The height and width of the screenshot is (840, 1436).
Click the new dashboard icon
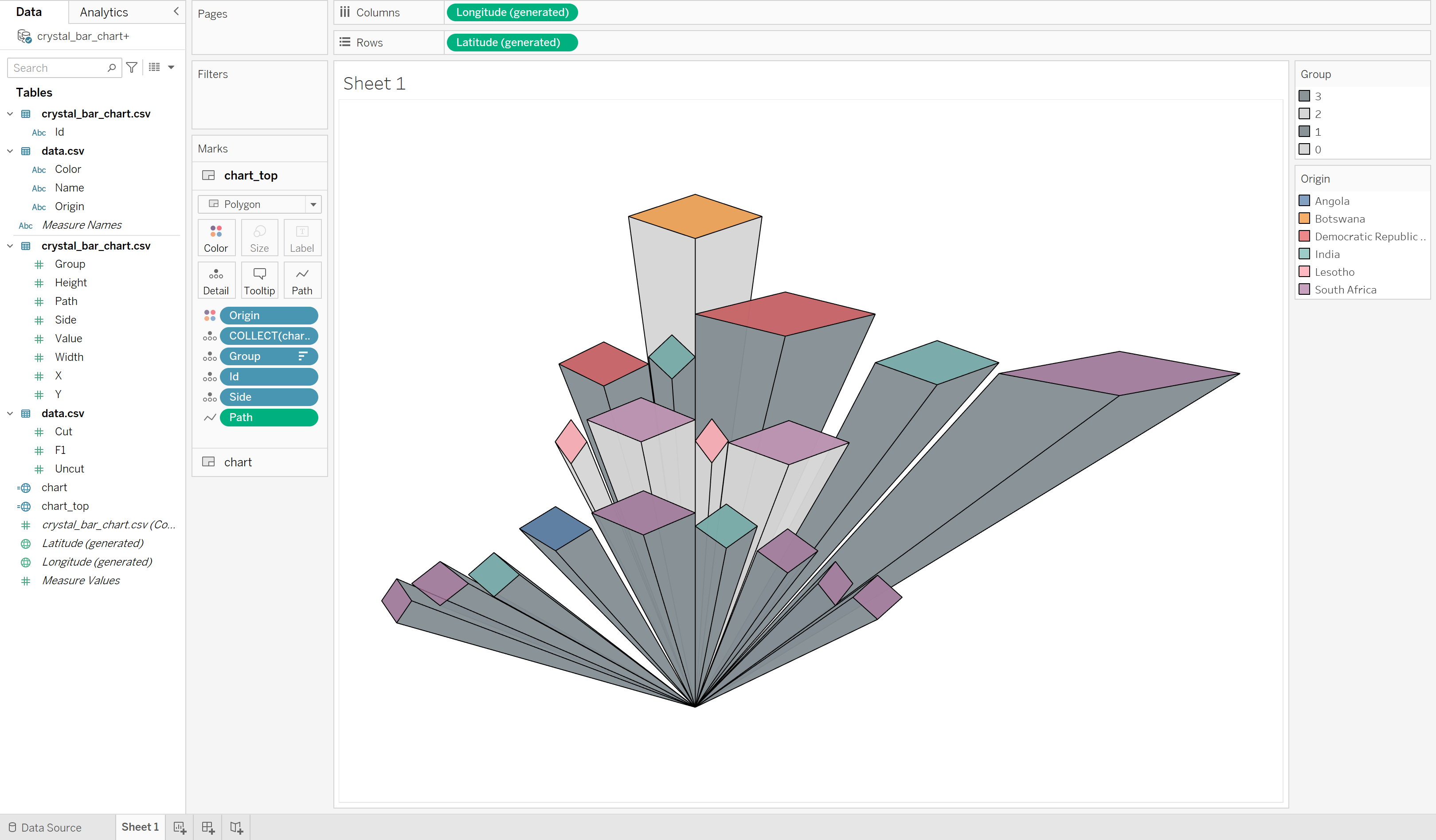pos(208,828)
